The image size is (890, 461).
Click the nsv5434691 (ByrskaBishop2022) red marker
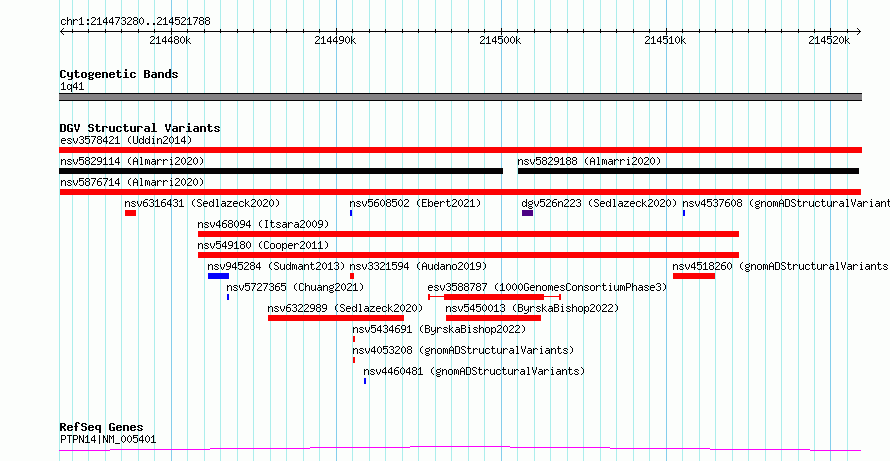[x=354, y=339]
